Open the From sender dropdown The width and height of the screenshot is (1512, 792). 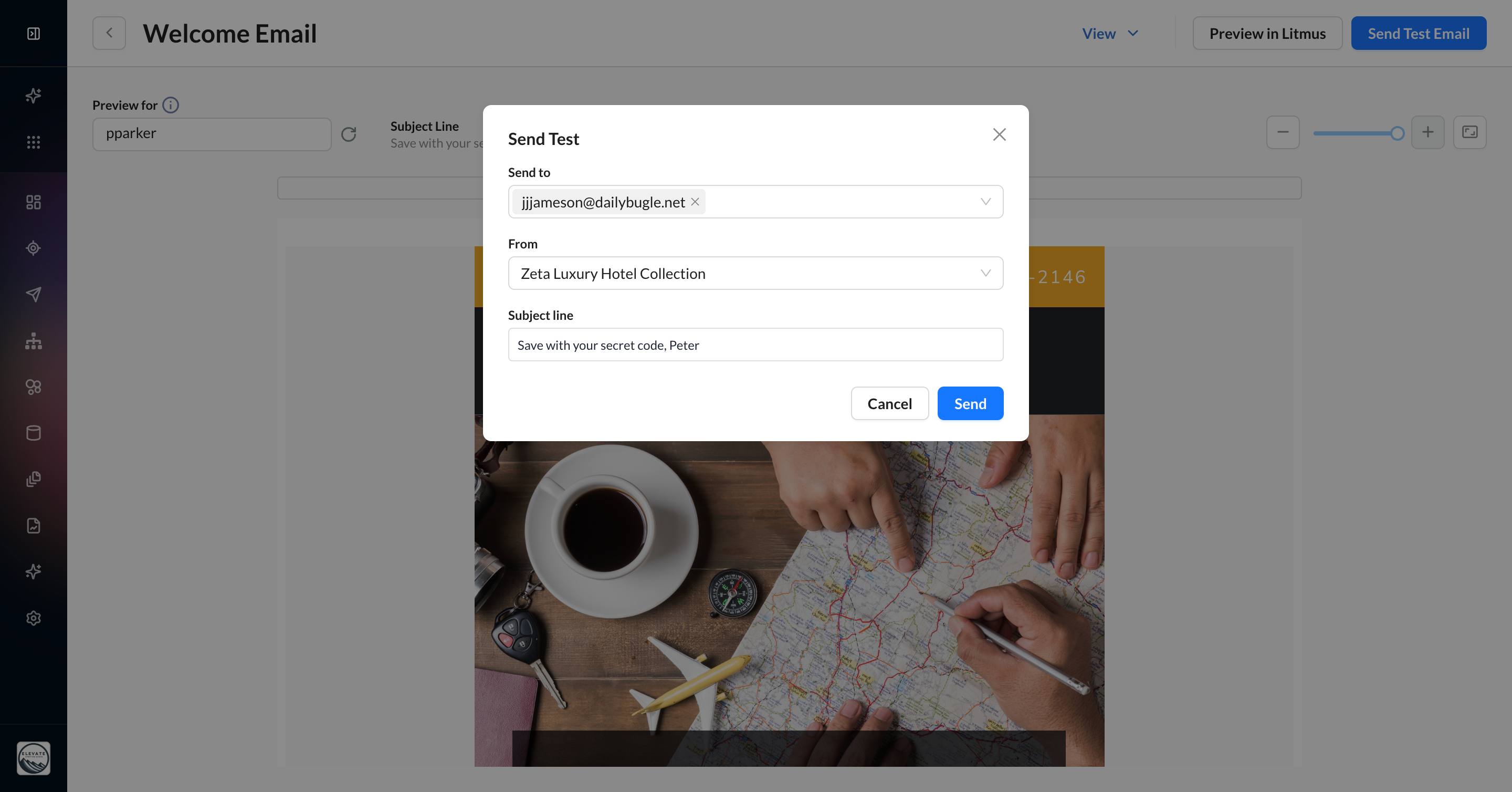point(985,273)
